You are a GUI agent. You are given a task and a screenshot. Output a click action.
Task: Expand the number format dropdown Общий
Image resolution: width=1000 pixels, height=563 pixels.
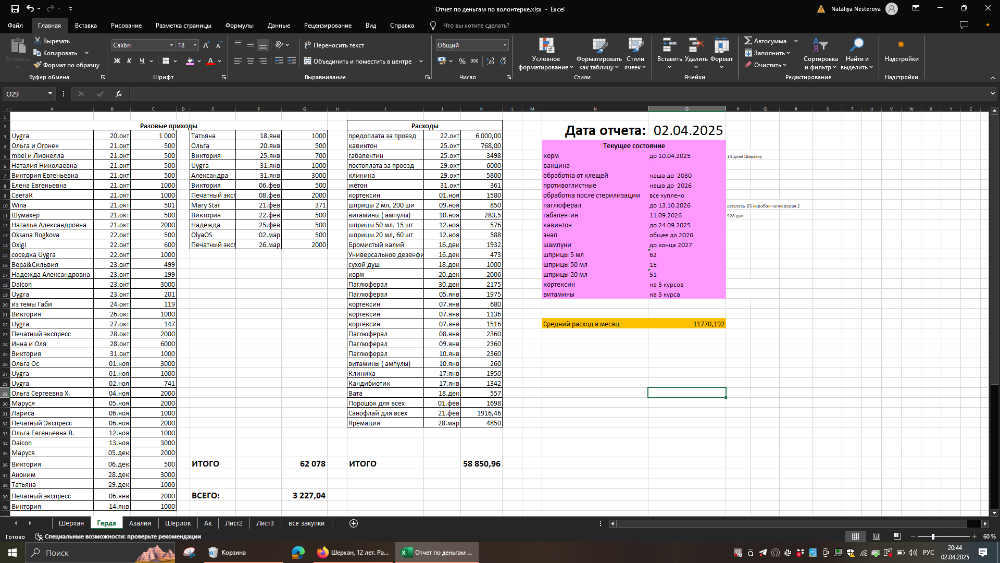pyautogui.click(x=504, y=45)
